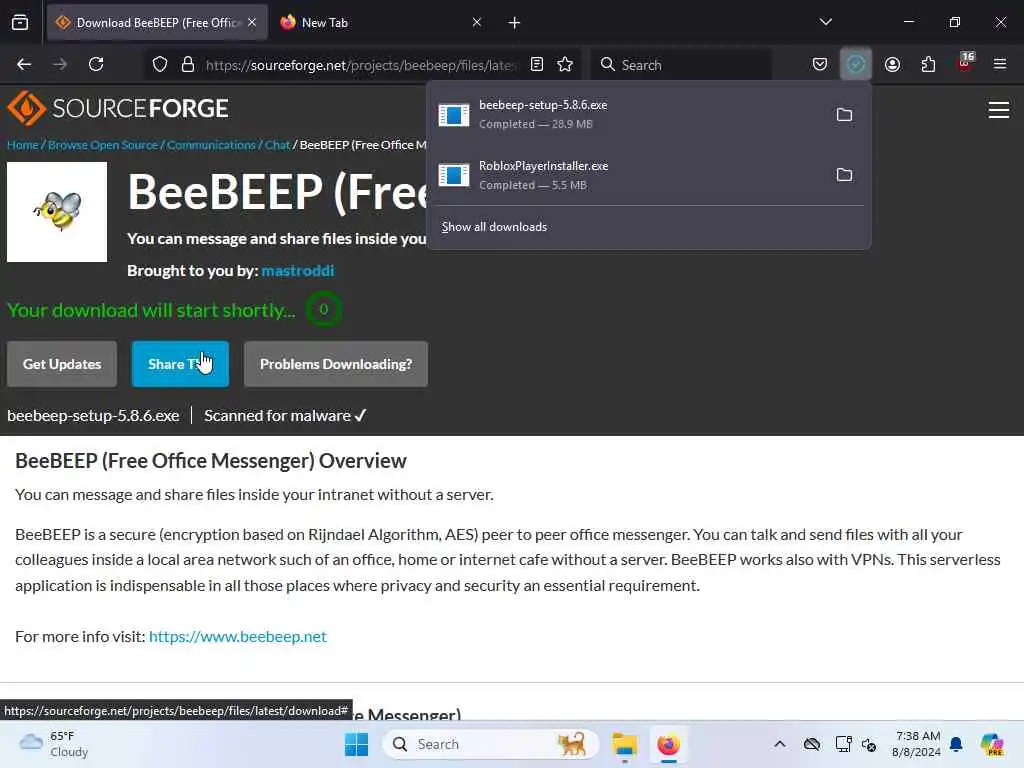Click the Share This button

(180, 364)
